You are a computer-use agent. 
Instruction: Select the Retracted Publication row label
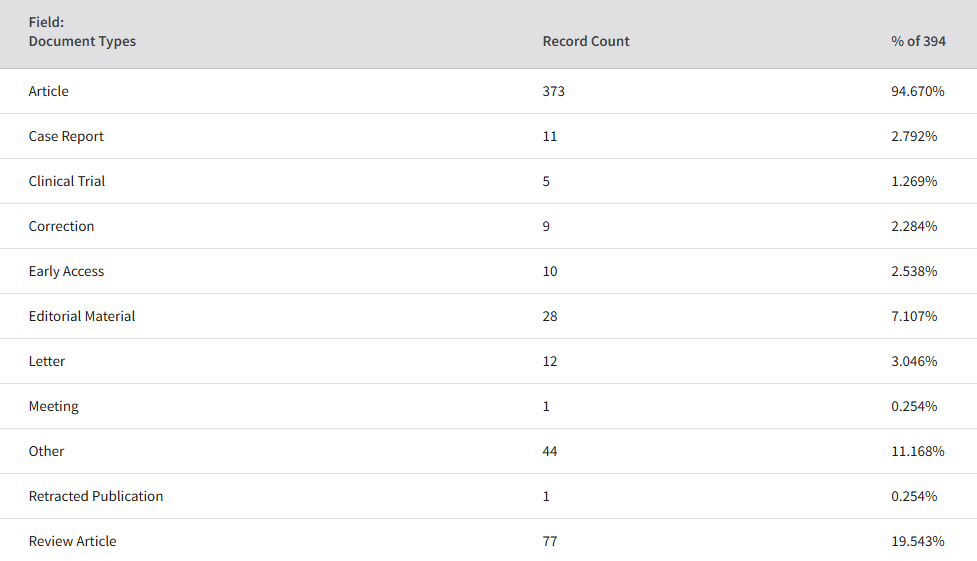[96, 496]
